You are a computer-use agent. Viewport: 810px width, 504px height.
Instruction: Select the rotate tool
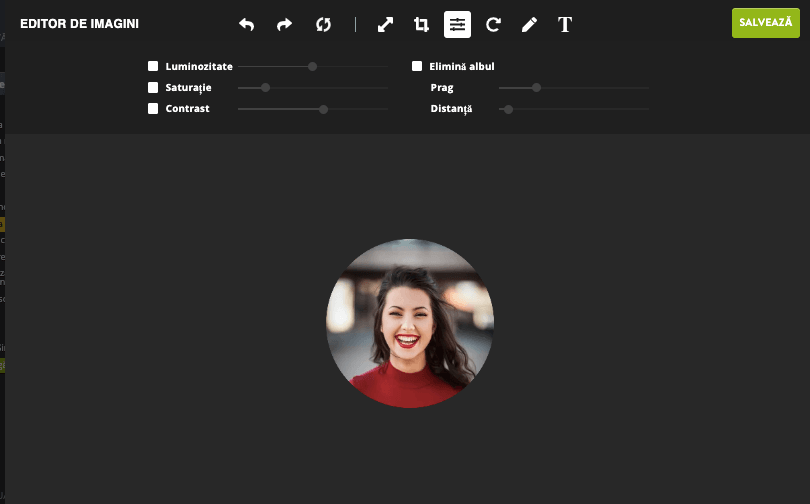pos(493,24)
